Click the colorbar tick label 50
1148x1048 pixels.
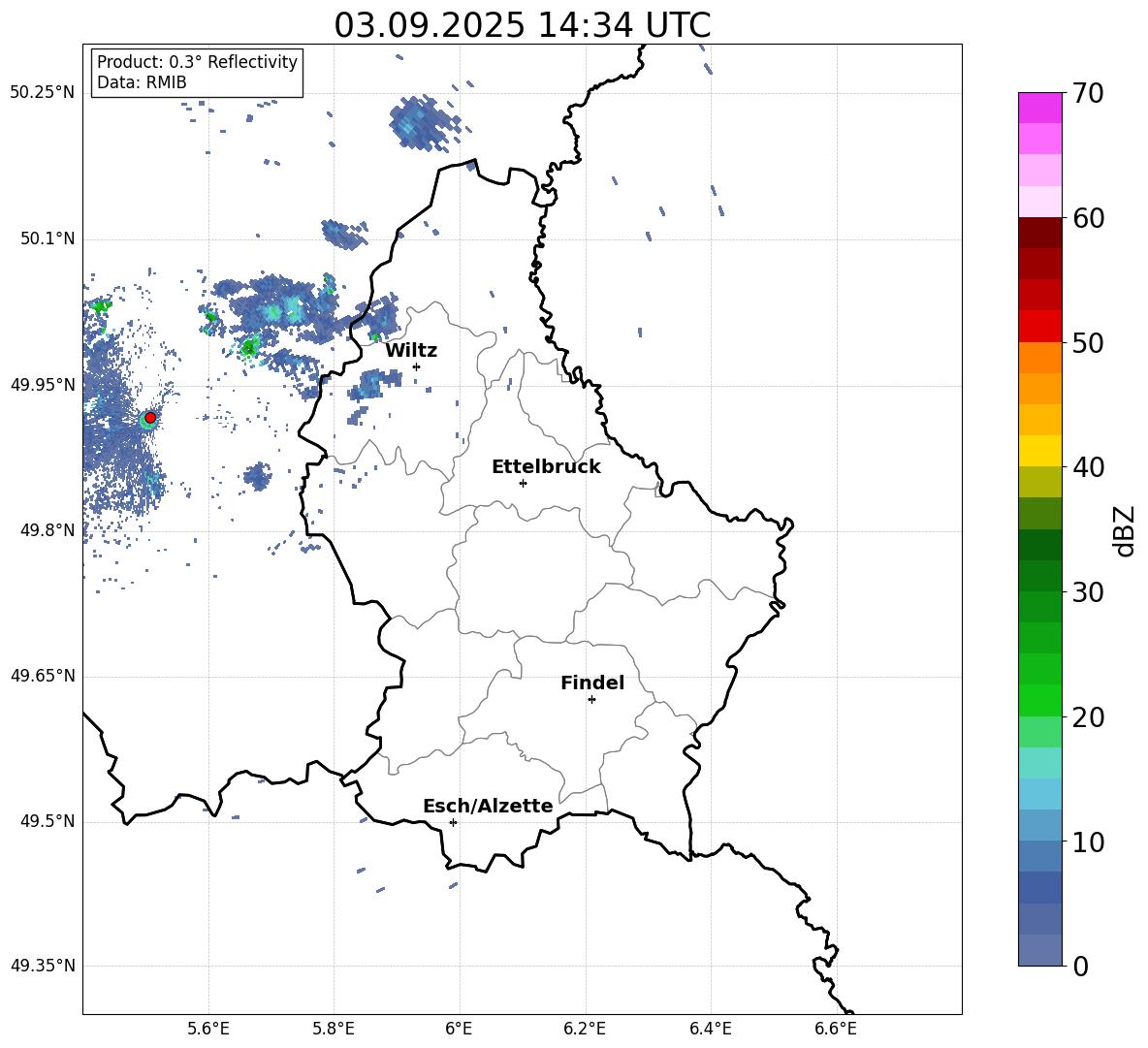pyautogui.click(x=1088, y=342)
